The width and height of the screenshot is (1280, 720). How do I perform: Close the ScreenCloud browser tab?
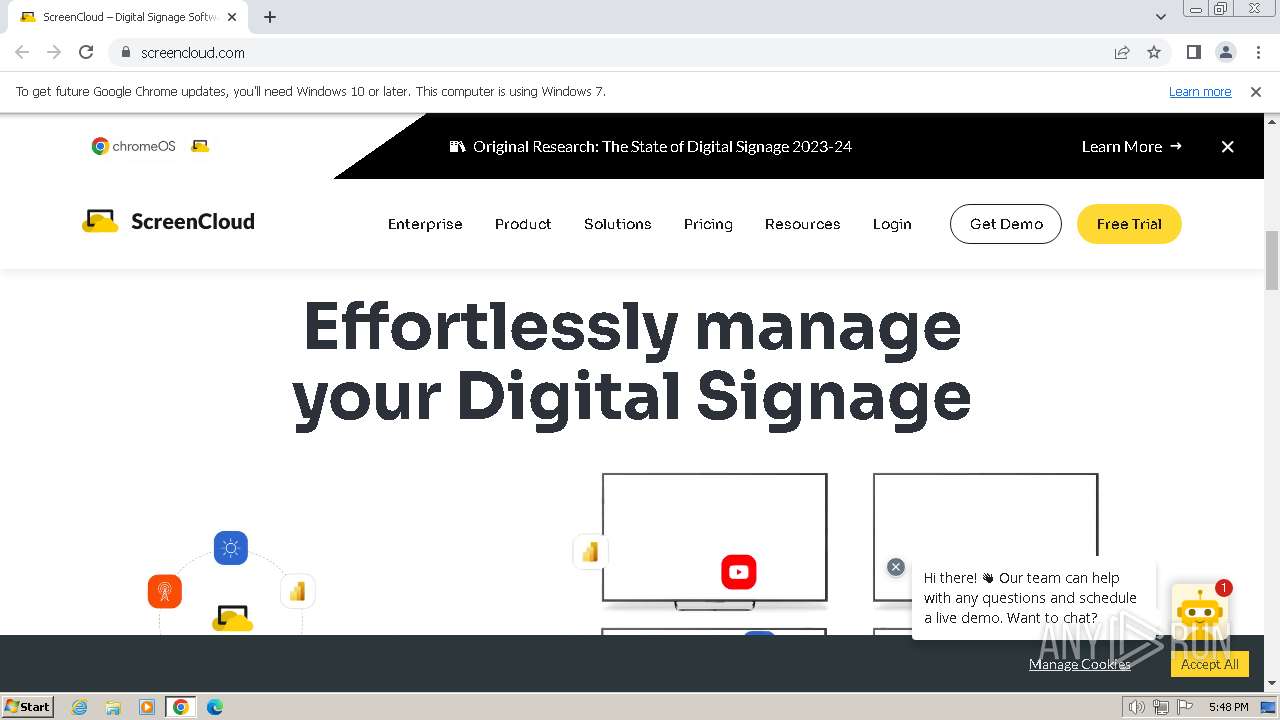[232, 17]
